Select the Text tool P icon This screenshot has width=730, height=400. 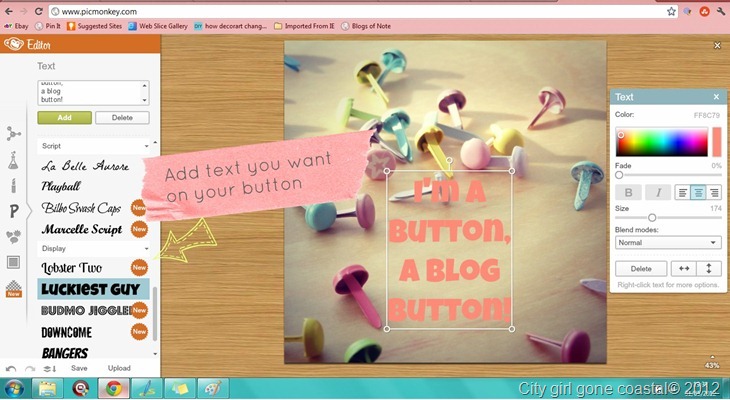click(x=14, y=211)
